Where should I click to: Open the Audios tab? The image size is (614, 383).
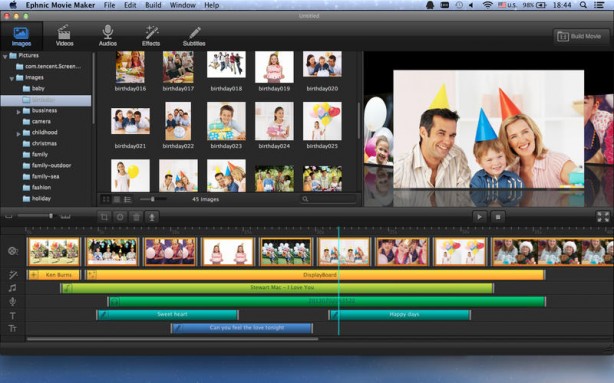(x=108, y=36)
